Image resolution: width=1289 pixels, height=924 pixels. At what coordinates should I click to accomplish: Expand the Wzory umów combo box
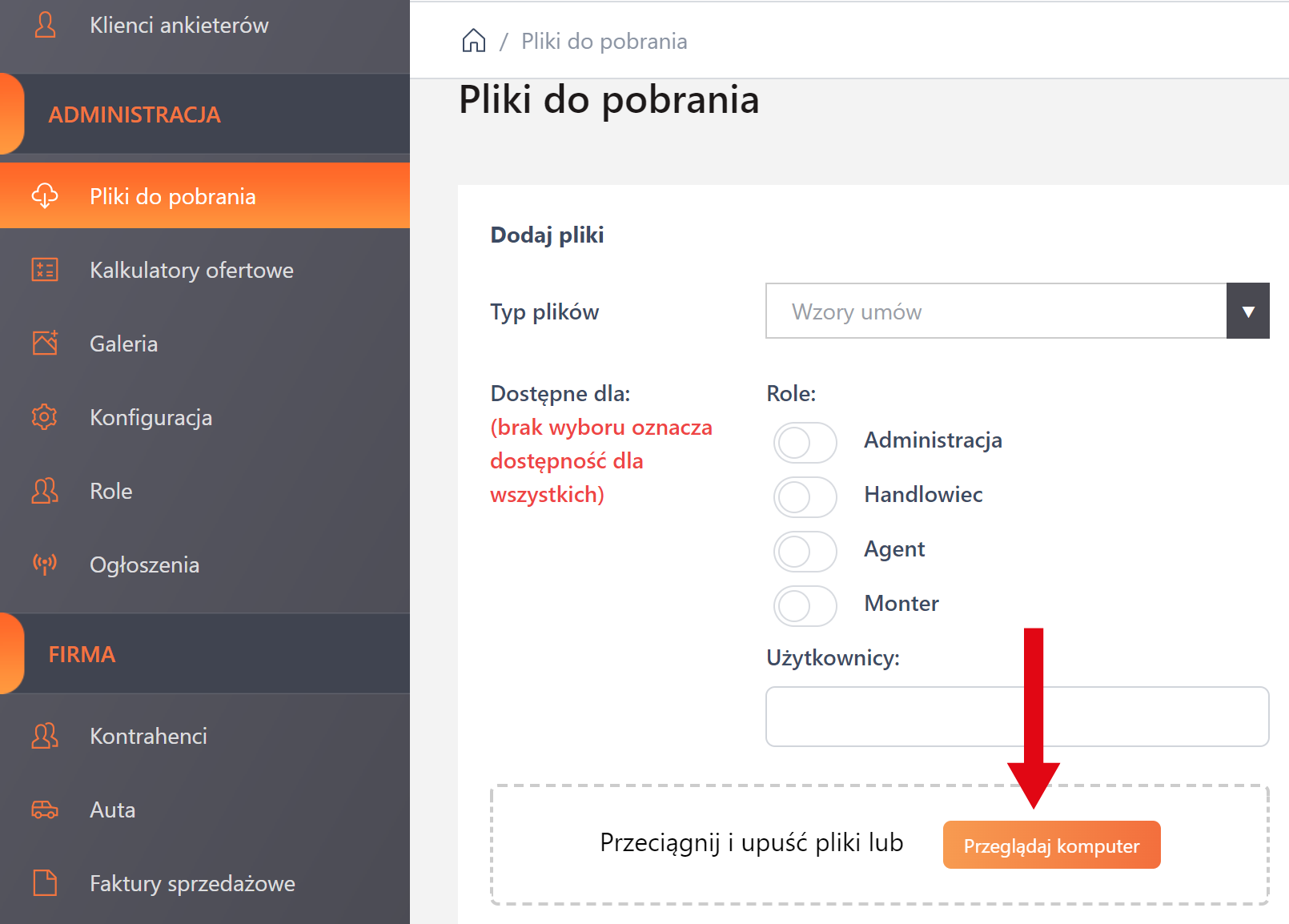tap(995, 311)
